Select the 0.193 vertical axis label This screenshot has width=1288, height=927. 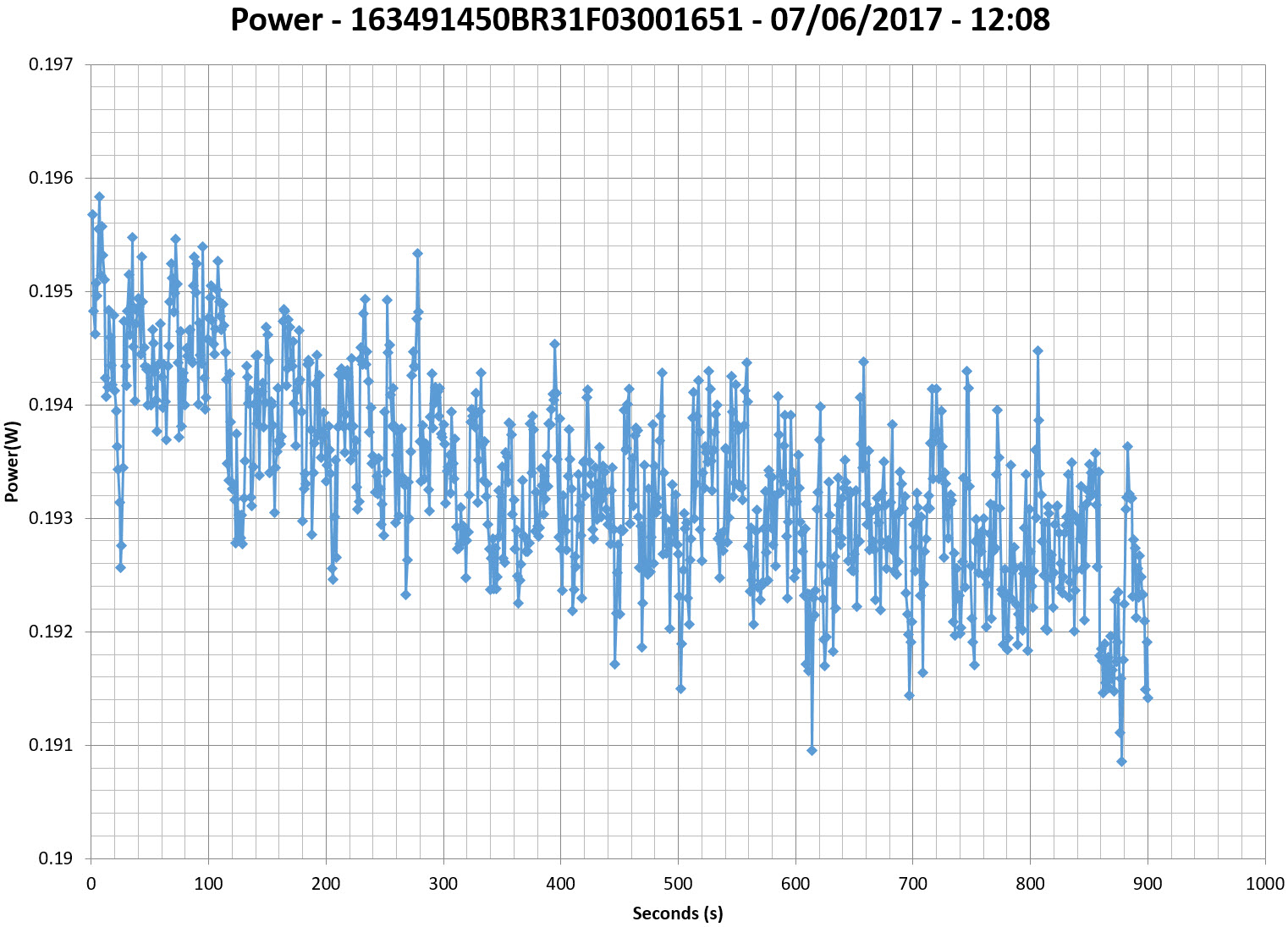point(51,519)
